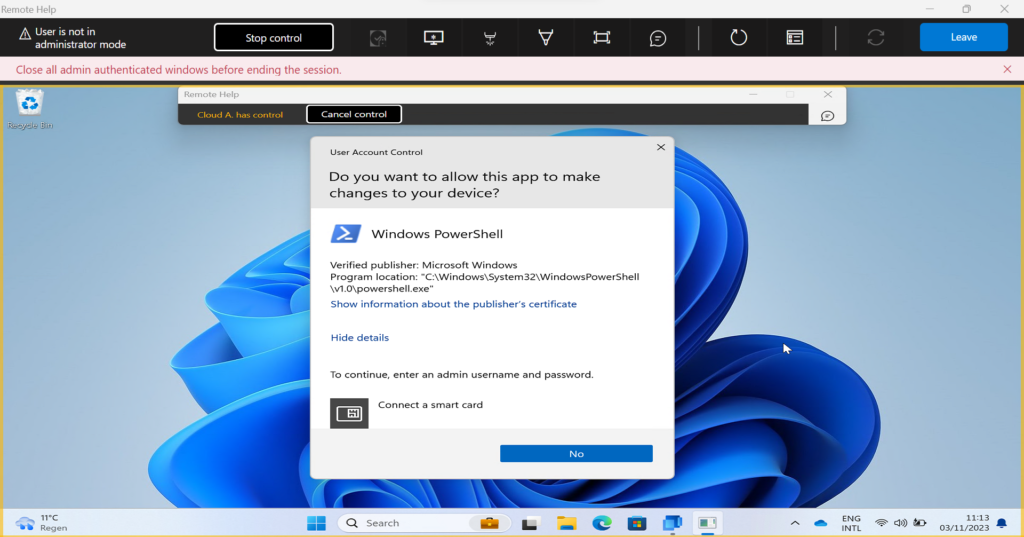Select the monitor icon in the toolbar
This screenshot has height=537, width=1024.
tap(434, 38)
